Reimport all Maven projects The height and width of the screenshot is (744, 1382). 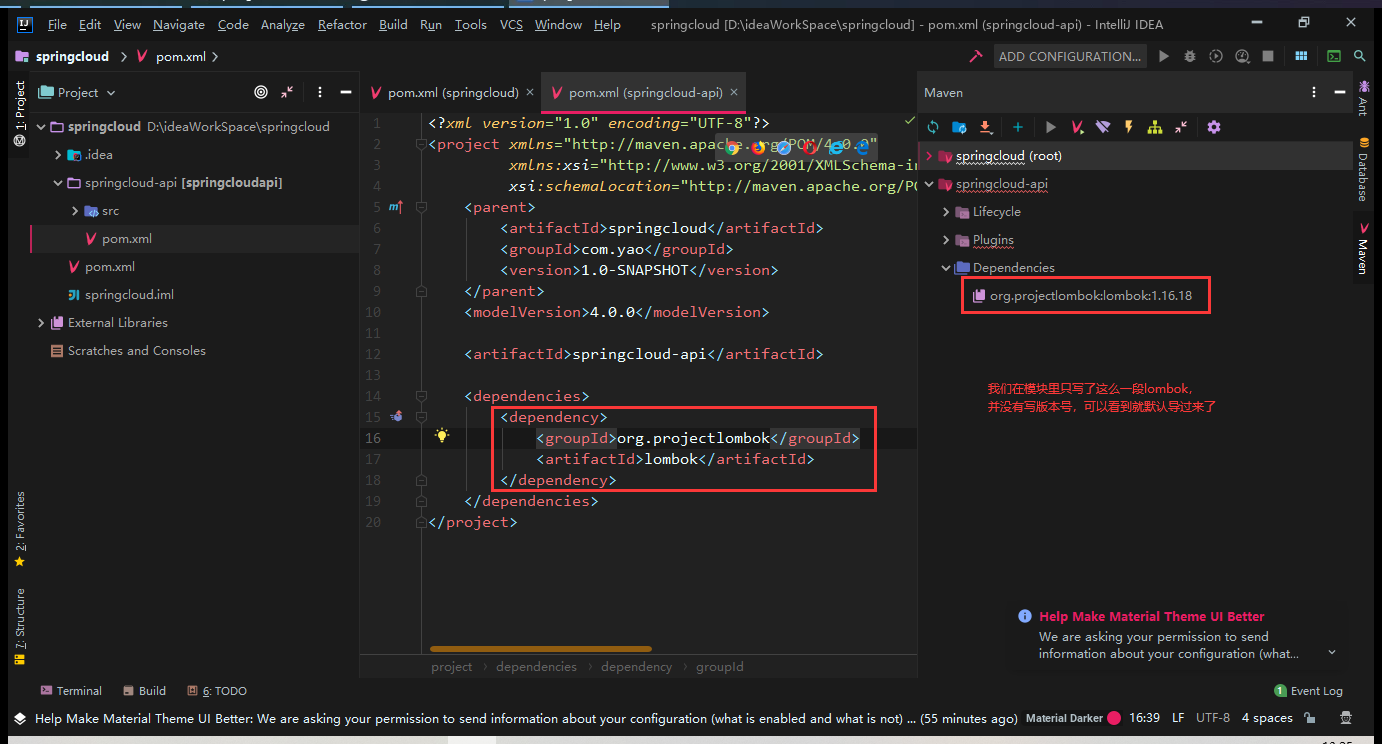pos(933,127)
